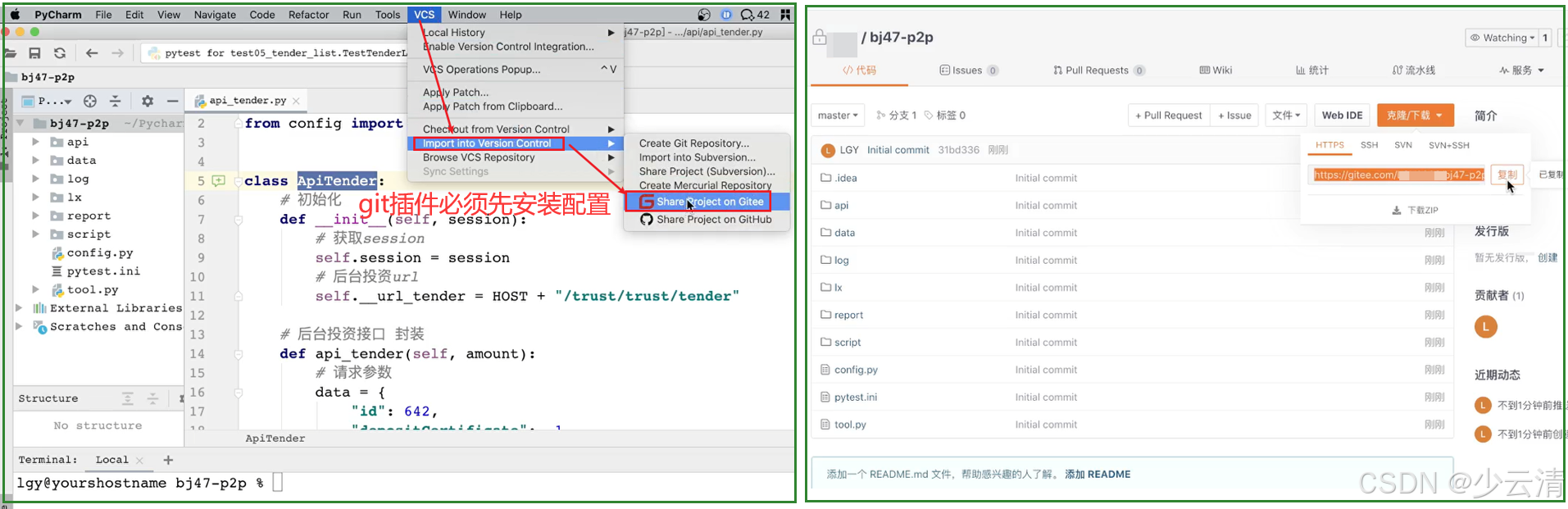
Task: Open the master branch dropdown
Action: point(838,116)
